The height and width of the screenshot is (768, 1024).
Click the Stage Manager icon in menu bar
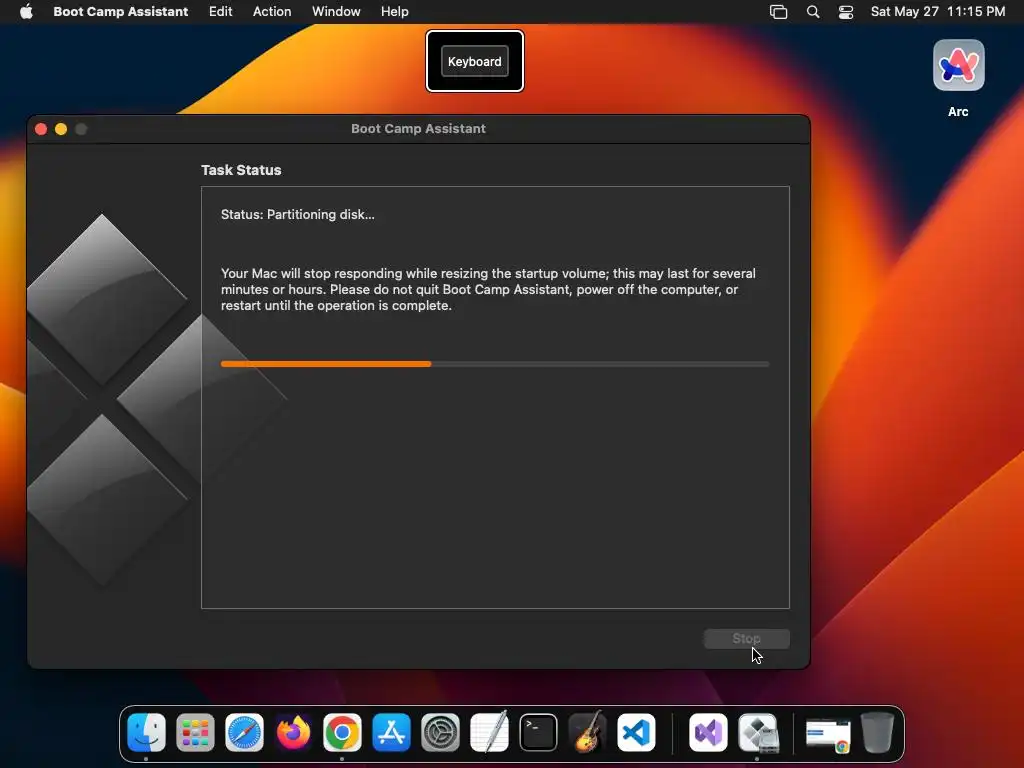click(x=778, y=12)
